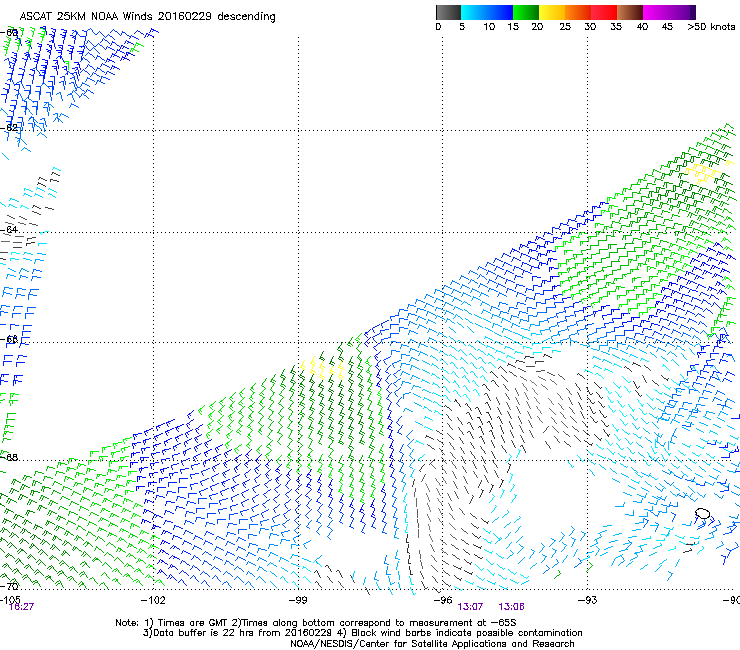
Task: Click the '-99' longitude axis label
Action: (298, 599)
